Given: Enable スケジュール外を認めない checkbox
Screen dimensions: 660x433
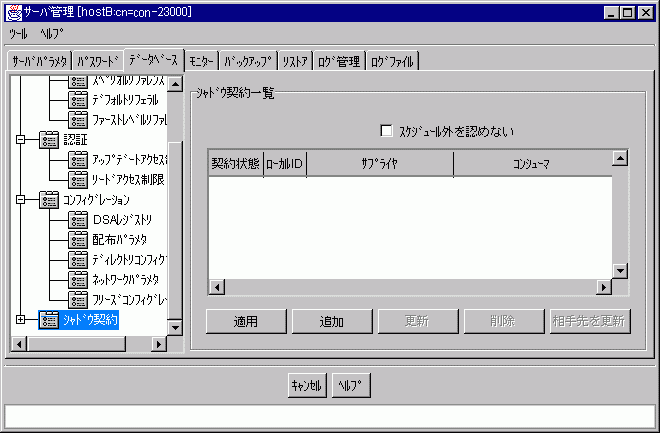Looking at the screenshot, I should pos(386,130).
